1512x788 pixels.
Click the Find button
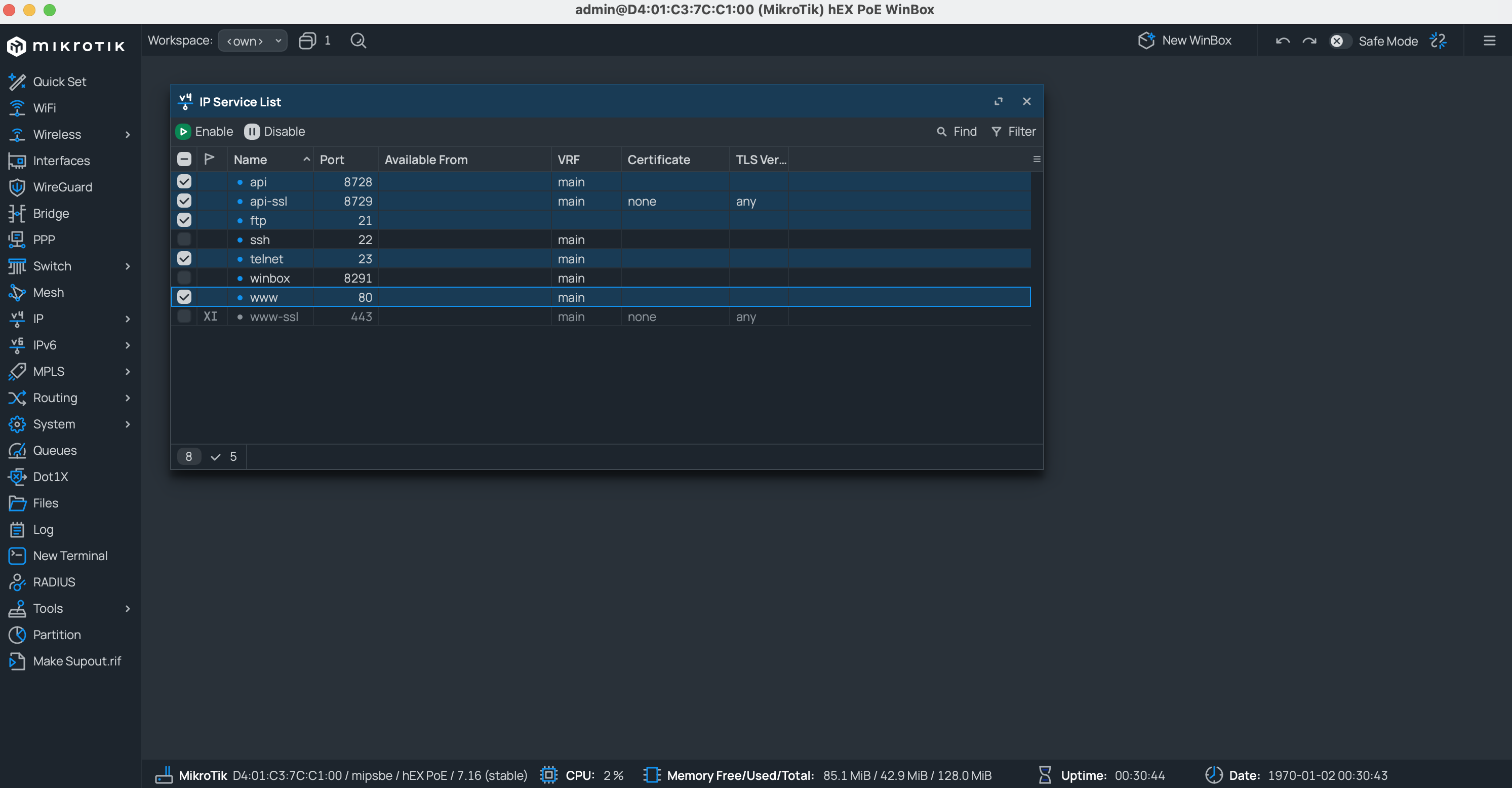pyautogui.click(x=957, y=132)
